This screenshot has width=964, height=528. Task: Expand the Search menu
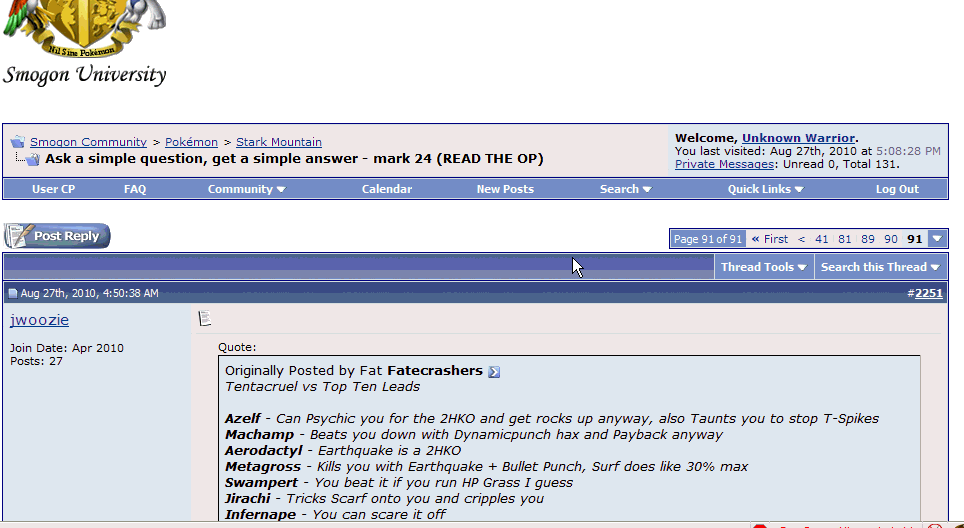625,189
